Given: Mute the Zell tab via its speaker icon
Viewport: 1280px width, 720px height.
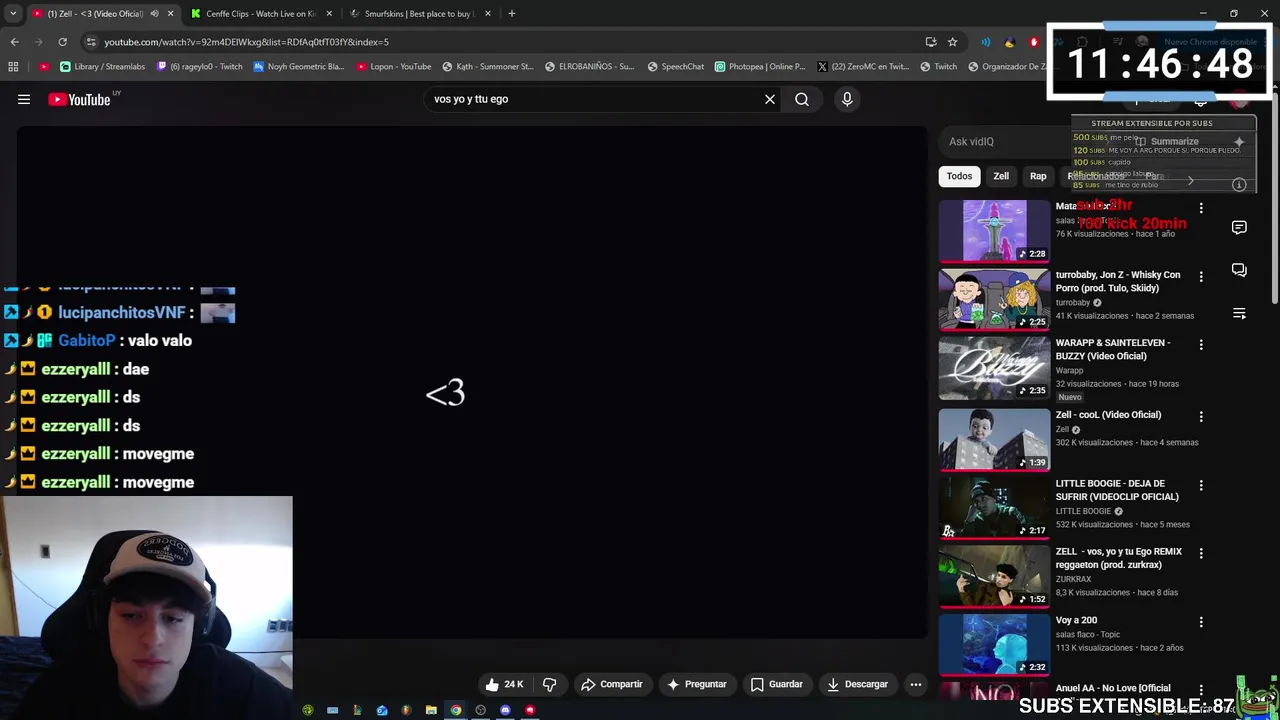Looking at the screenshot, I should click(x=153, y=14).
